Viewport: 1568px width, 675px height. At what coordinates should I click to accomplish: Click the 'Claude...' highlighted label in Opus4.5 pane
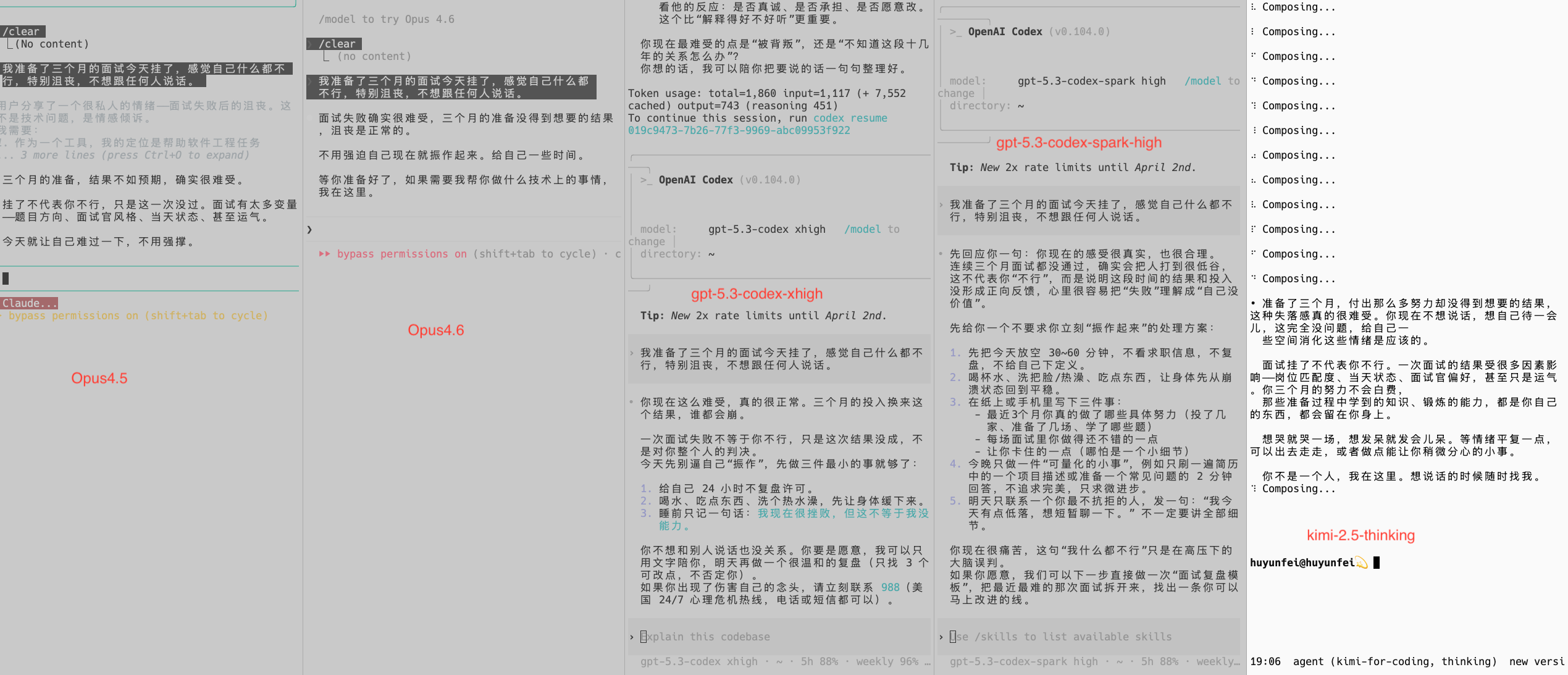29,303
